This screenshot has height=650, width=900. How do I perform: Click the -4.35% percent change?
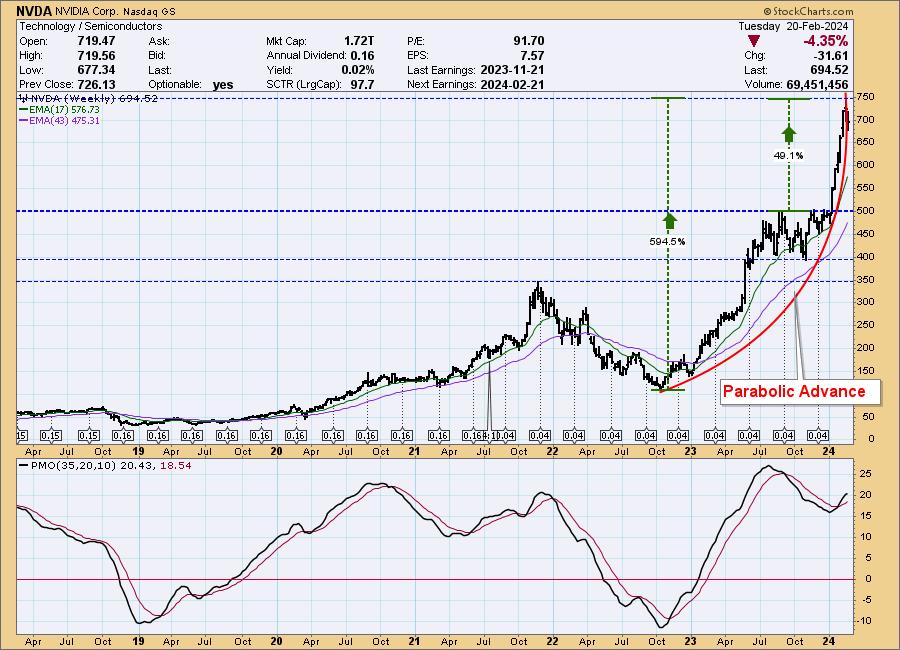tap(825, 41)
